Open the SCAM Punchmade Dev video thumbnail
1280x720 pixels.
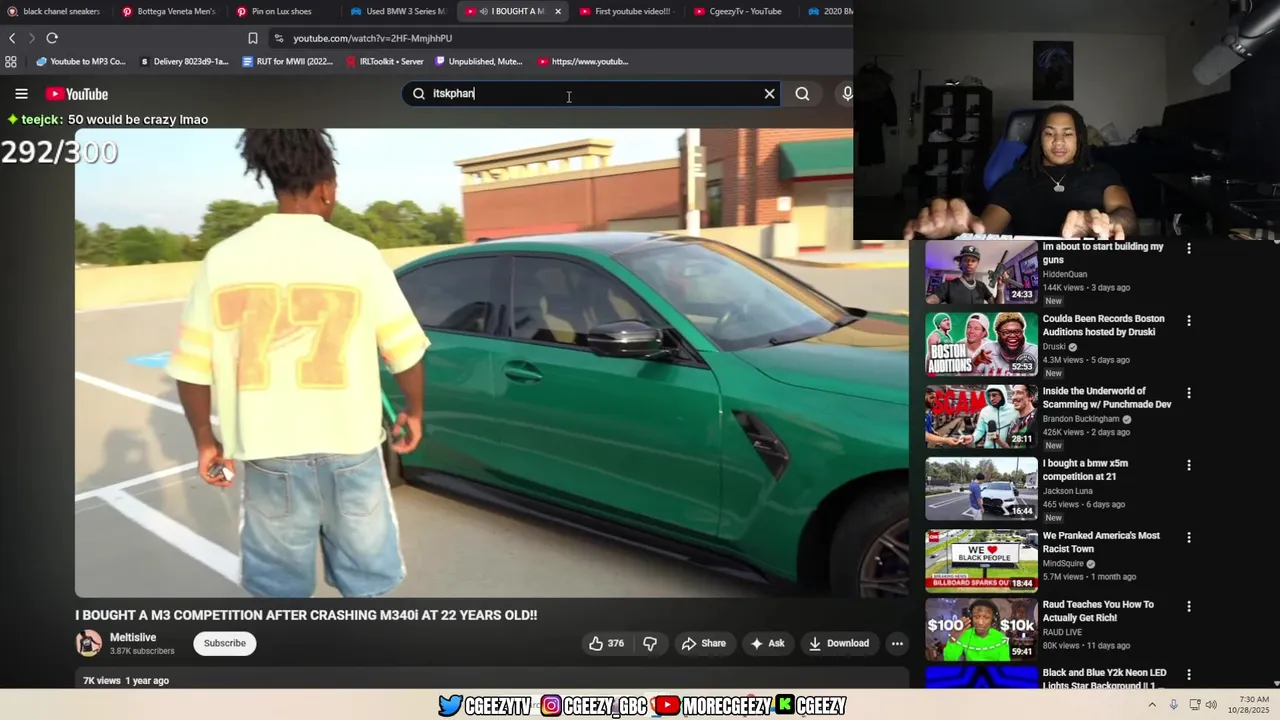(981, 417)
